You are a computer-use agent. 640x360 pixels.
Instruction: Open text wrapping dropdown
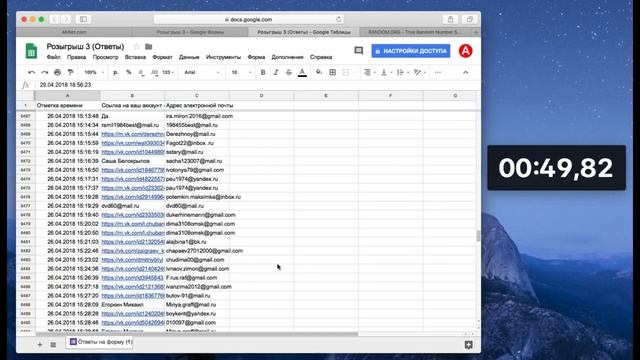pos(403,72)
